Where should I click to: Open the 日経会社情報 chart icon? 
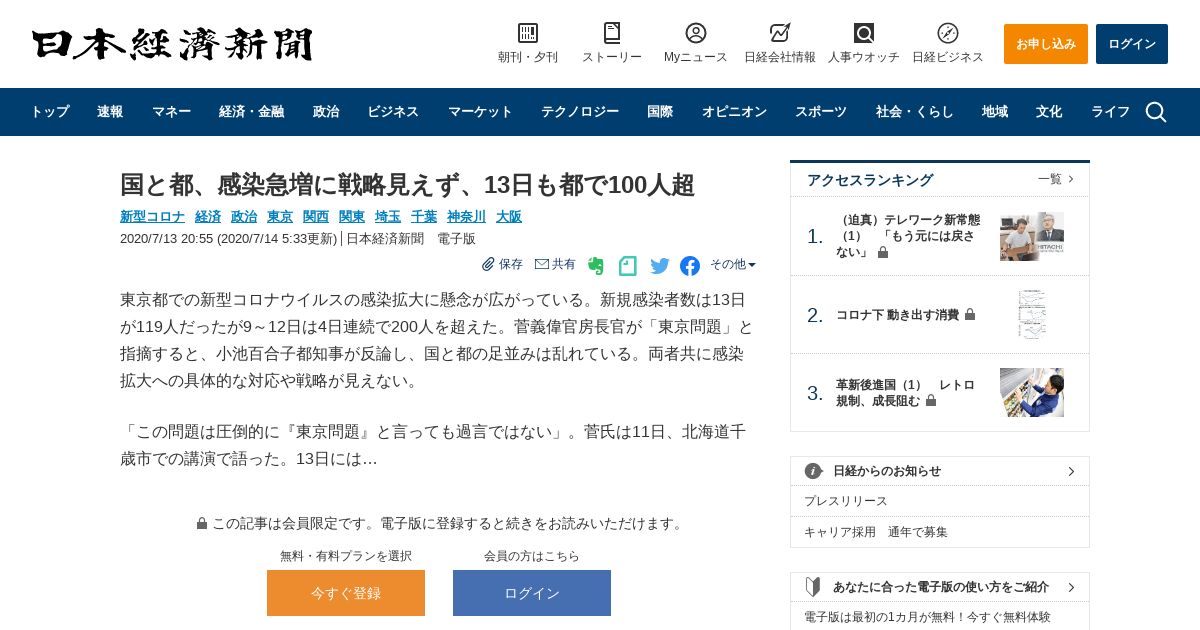coord(780,33)
